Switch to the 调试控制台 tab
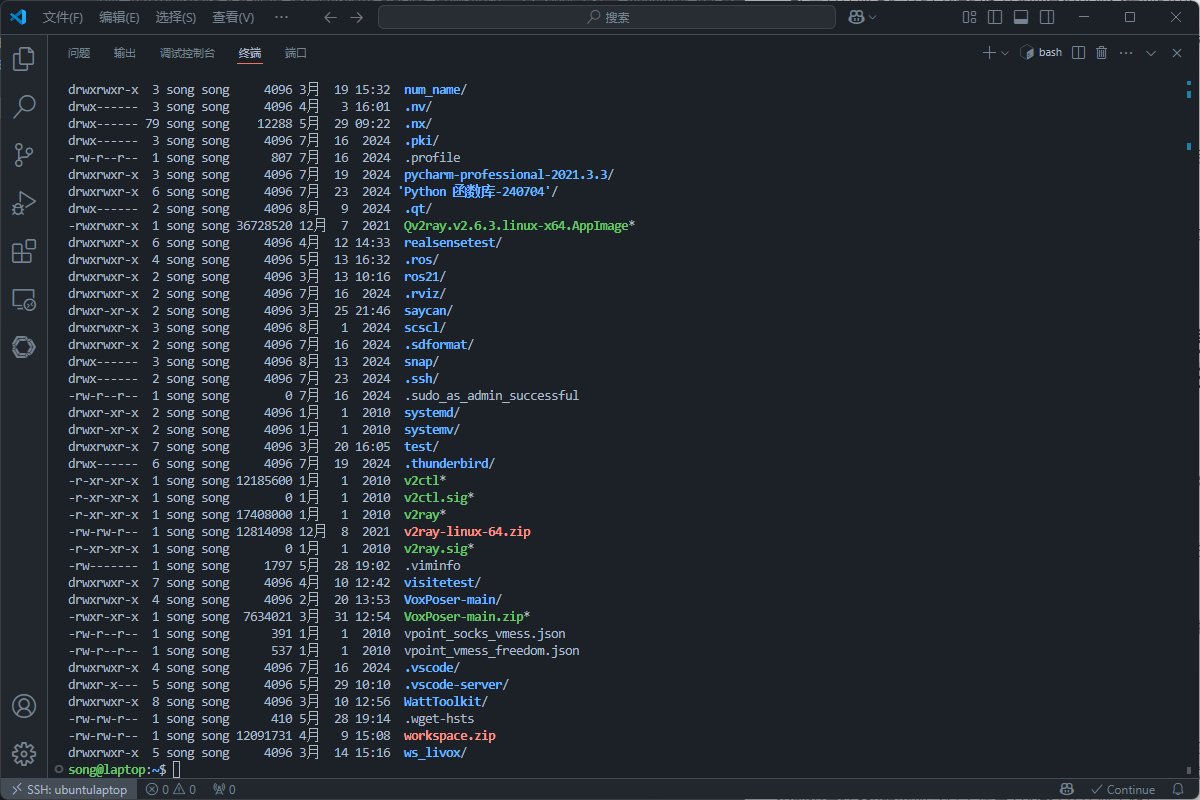This screenshot has width=1200, height=800. click(x=187, y=53)
